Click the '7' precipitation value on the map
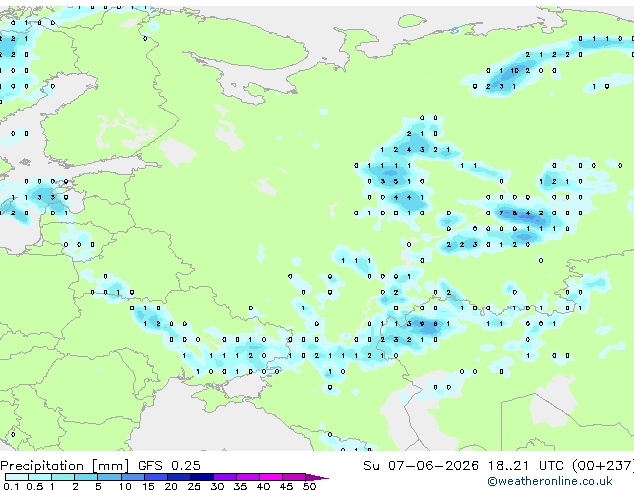The width and height of the screenshot is (634, 490). (501, 213)
